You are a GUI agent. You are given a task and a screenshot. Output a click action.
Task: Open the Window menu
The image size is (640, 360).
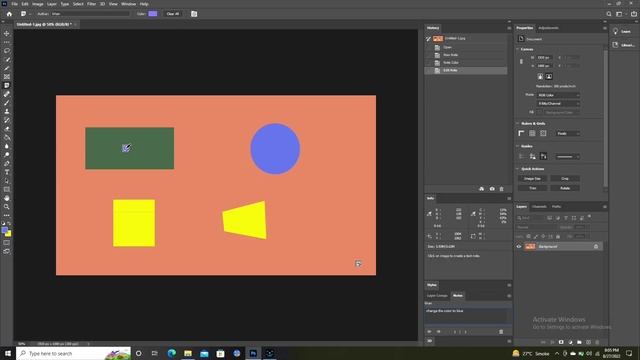point(128,4)
